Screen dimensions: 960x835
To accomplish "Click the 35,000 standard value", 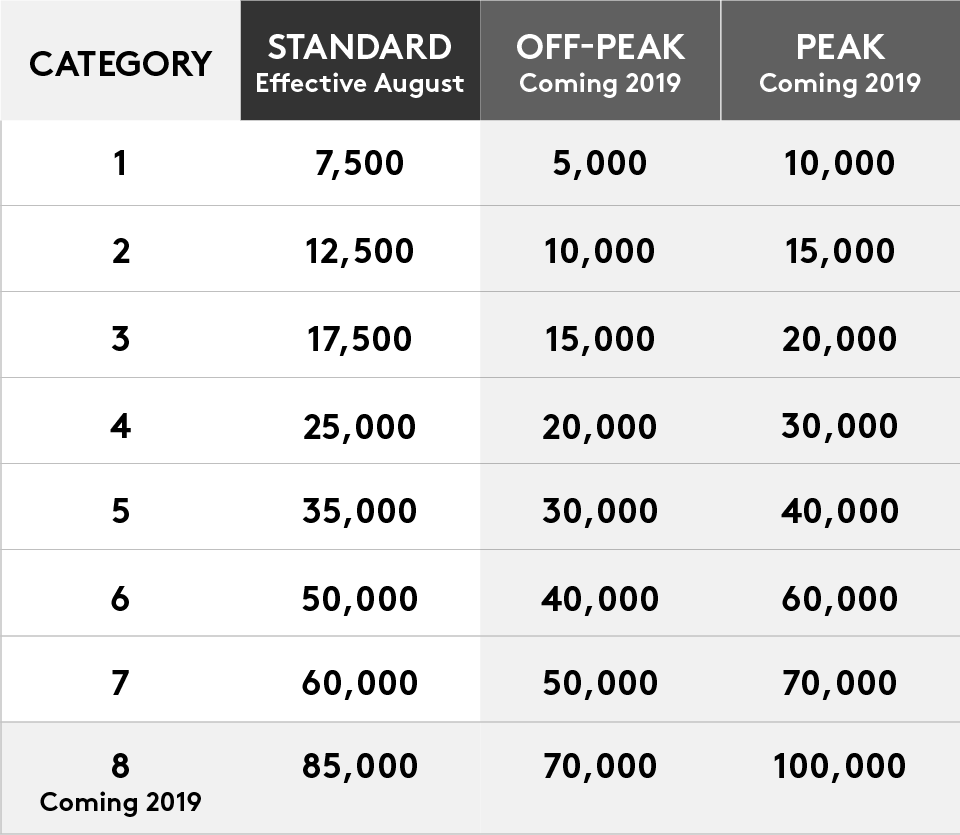I will point(359,511).
